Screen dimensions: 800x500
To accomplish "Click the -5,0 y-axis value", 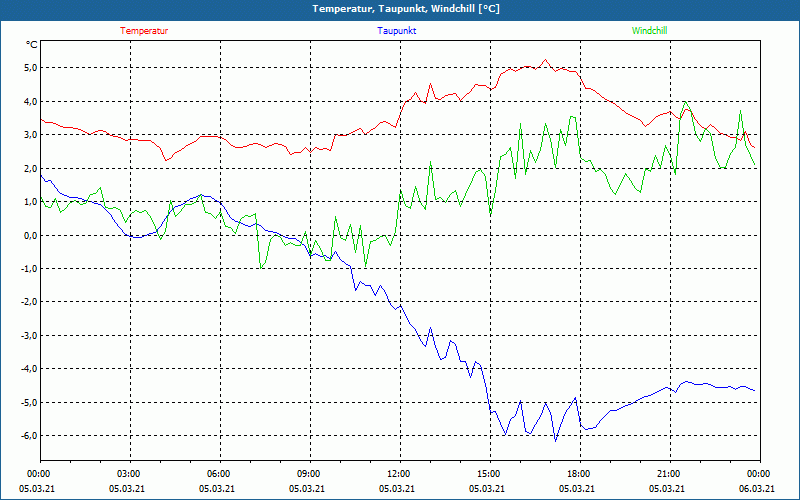I will click(29, 403).
